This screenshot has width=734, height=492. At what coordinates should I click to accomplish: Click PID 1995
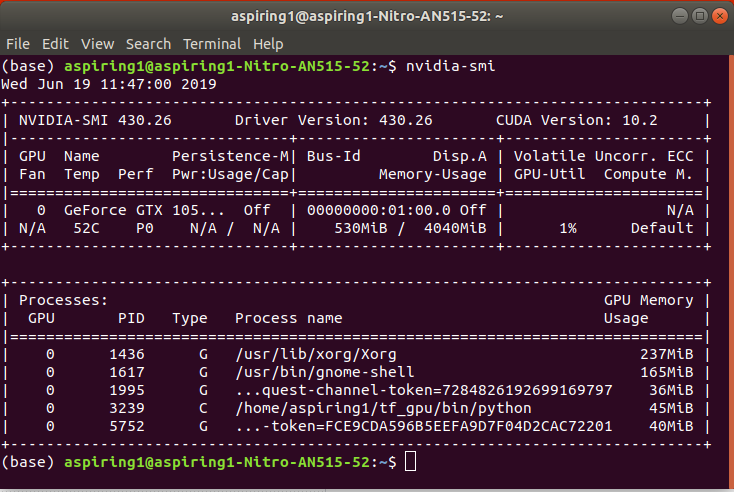[127, 390]
